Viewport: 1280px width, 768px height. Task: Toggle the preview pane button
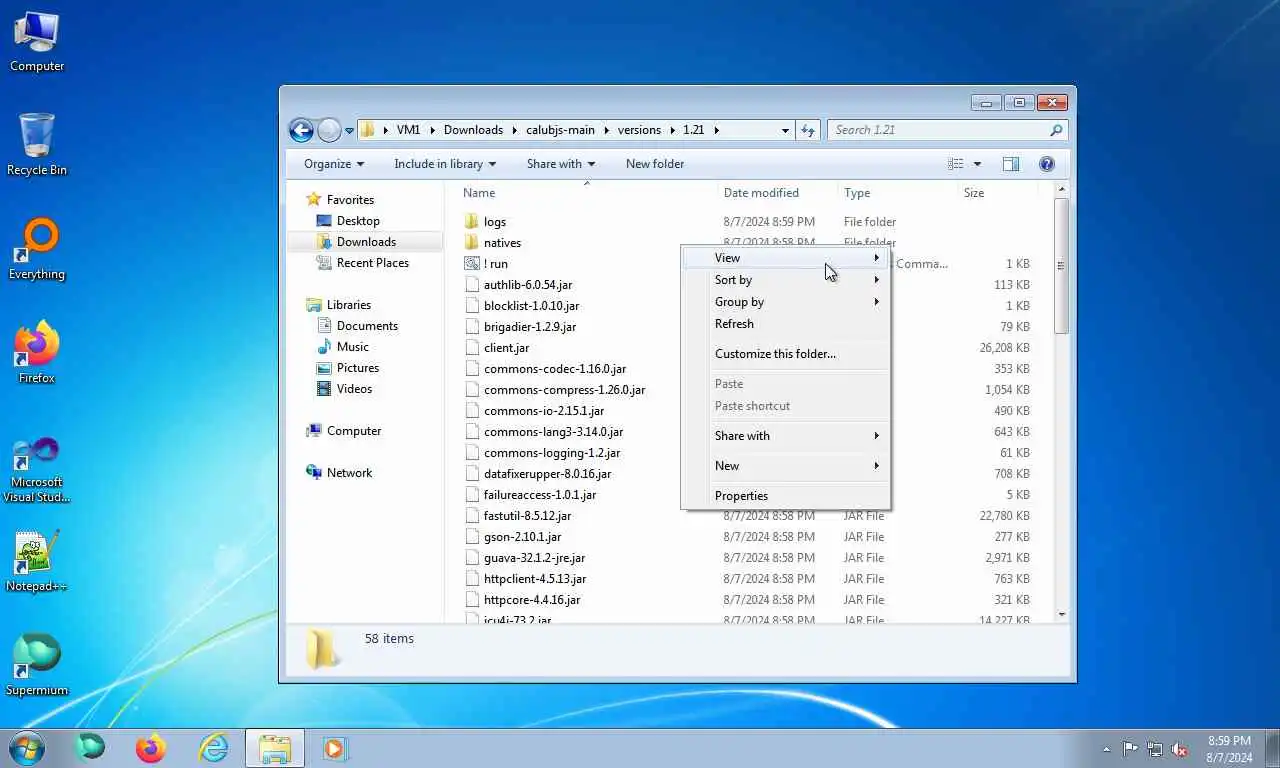click(x=1011, y=164)
